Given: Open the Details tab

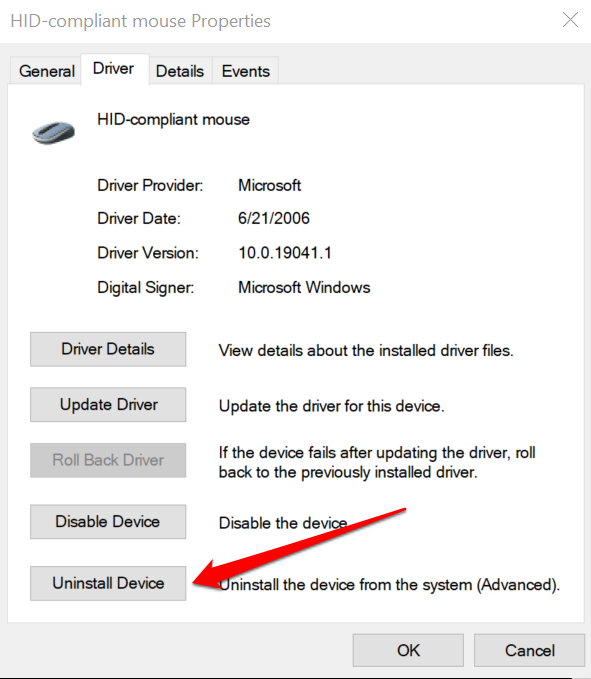Looking at the screenshot, I should tap(180, 71).
